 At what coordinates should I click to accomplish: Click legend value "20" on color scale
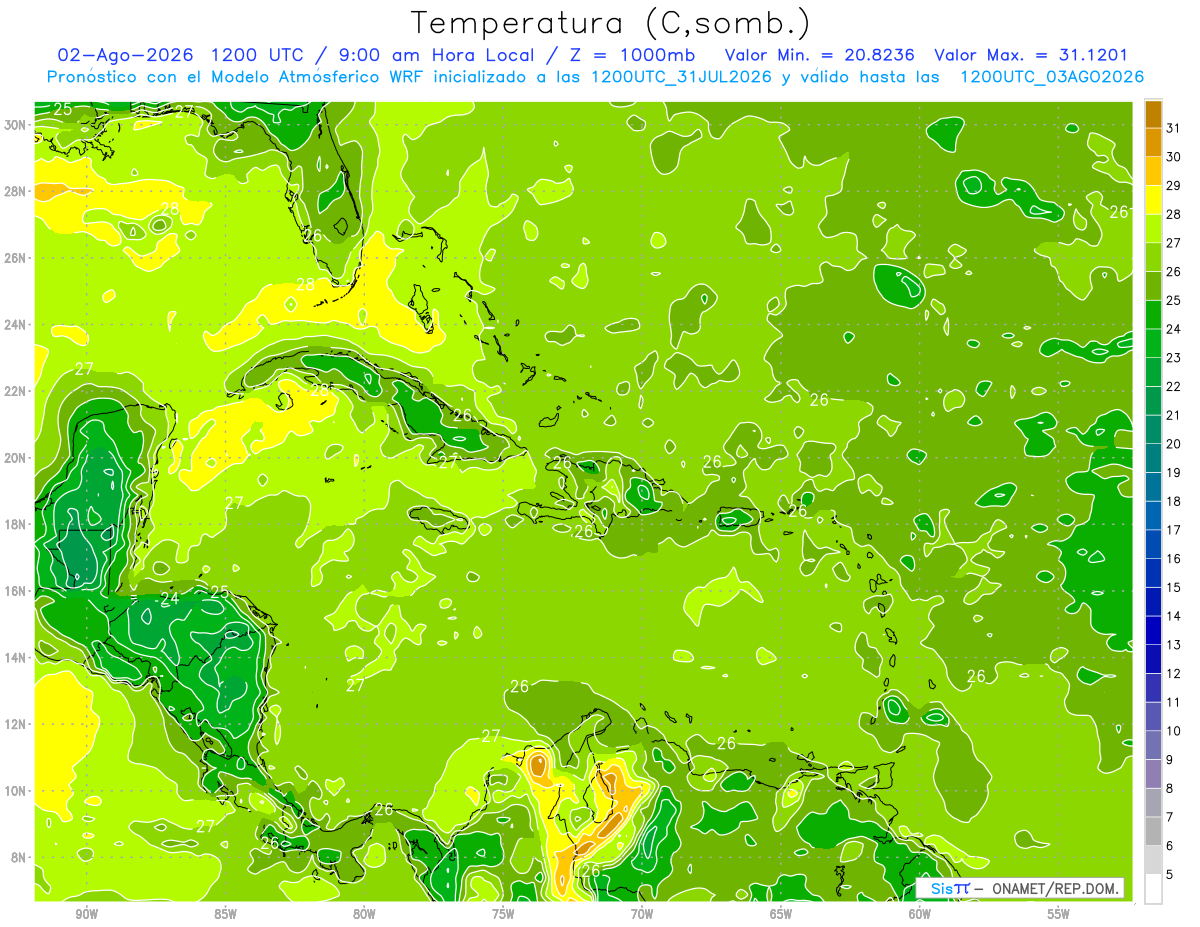[x=1174, y=444]
